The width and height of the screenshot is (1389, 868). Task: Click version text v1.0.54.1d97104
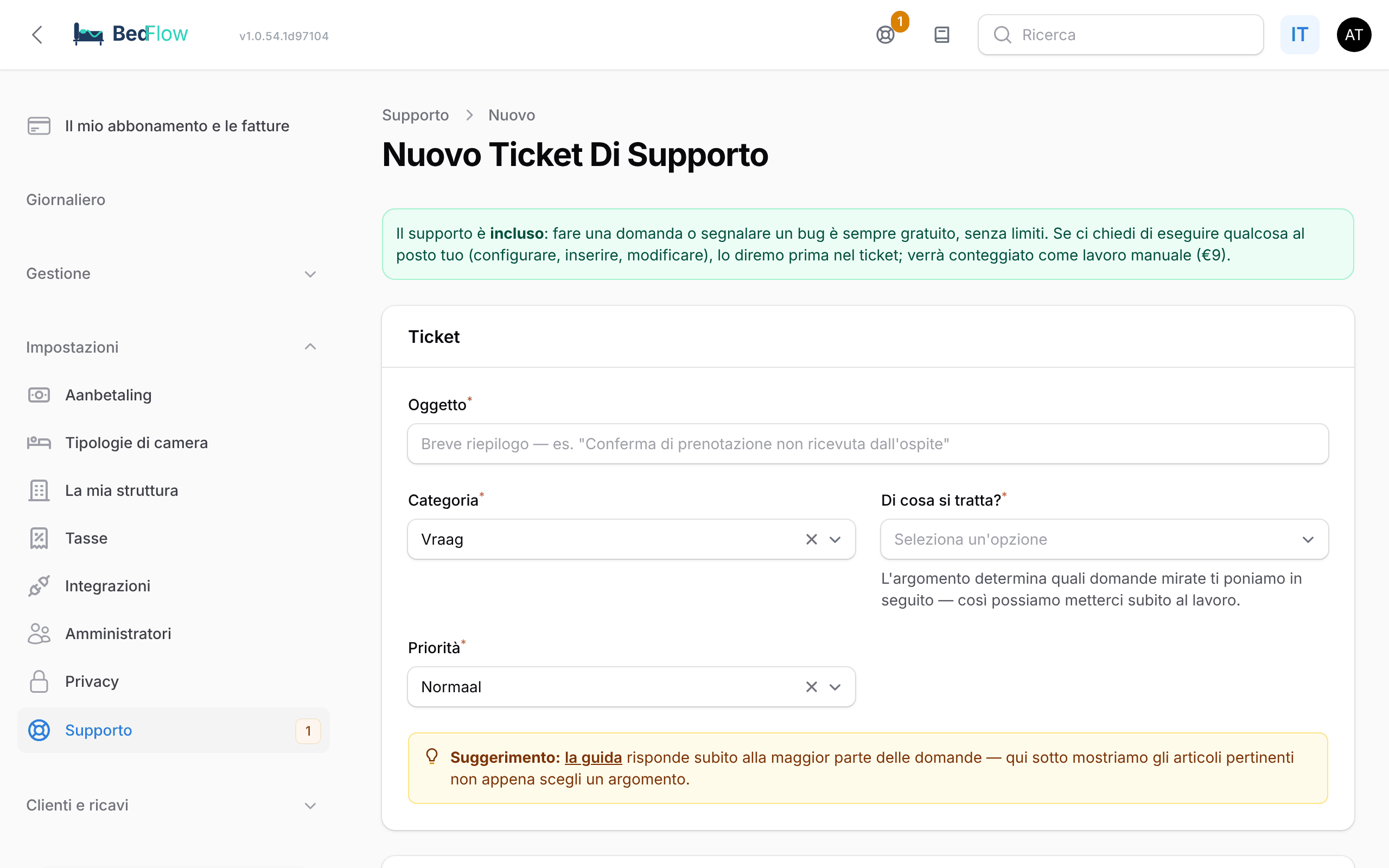coord(284,36)
